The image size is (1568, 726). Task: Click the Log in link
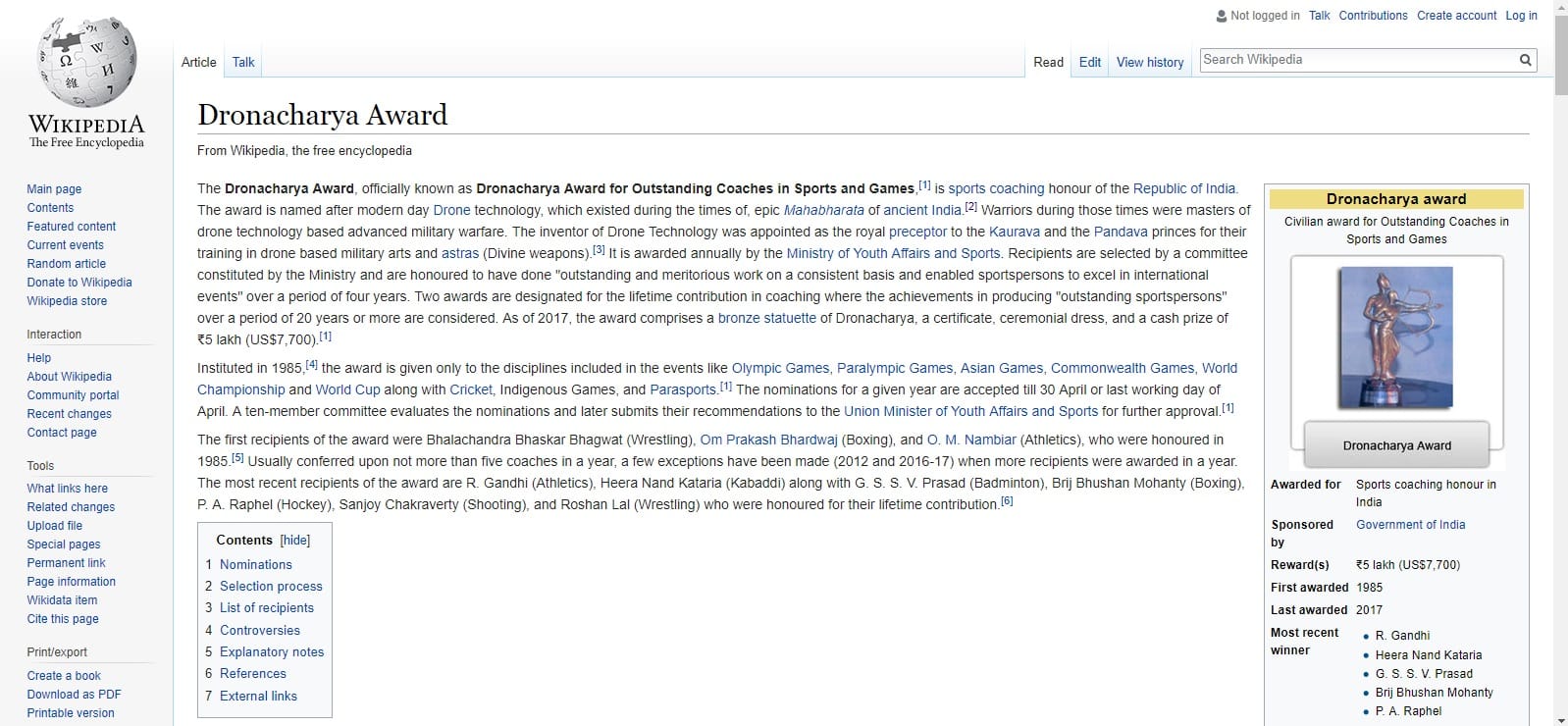click(1521, 16)
